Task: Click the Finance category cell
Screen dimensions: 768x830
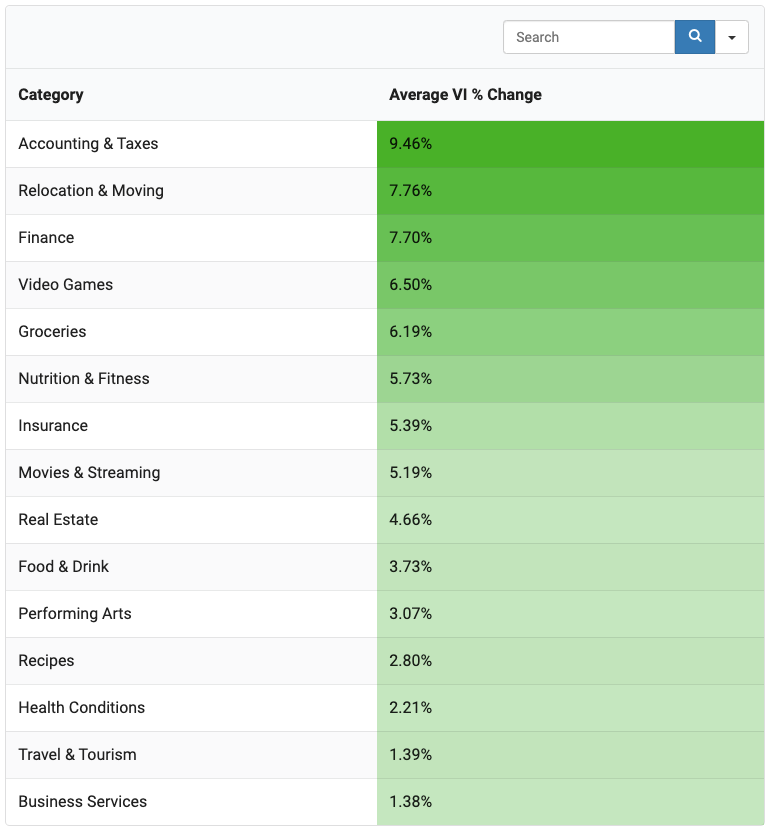Action: [x=191, y=238]
